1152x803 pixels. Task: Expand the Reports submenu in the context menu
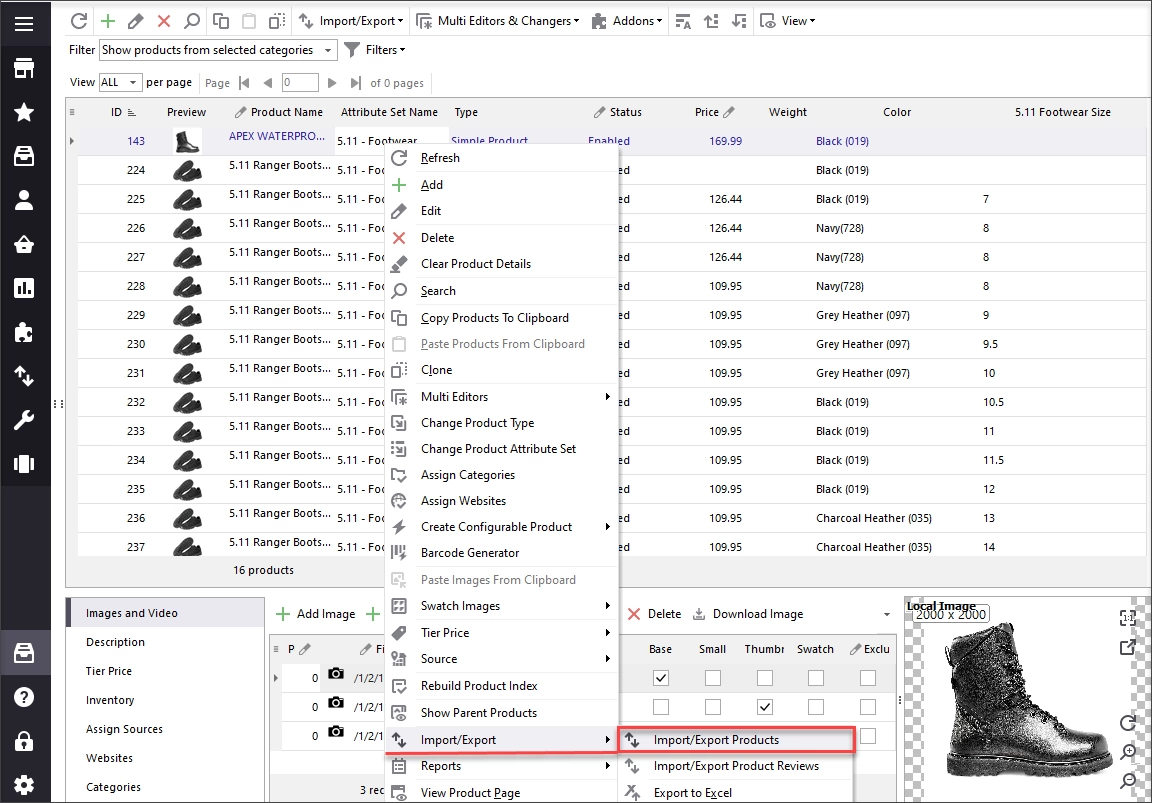(x=503, y=766)
